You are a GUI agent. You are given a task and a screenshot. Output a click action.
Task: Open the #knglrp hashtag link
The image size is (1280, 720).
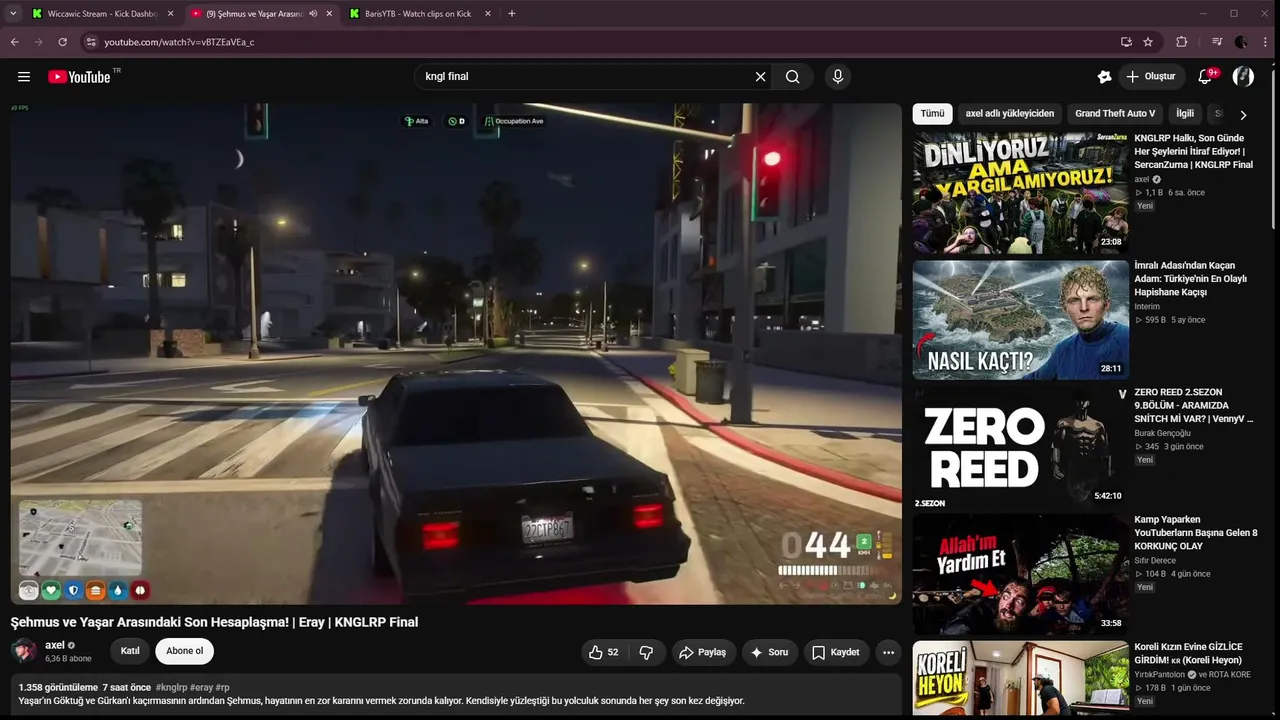point(171,688)
